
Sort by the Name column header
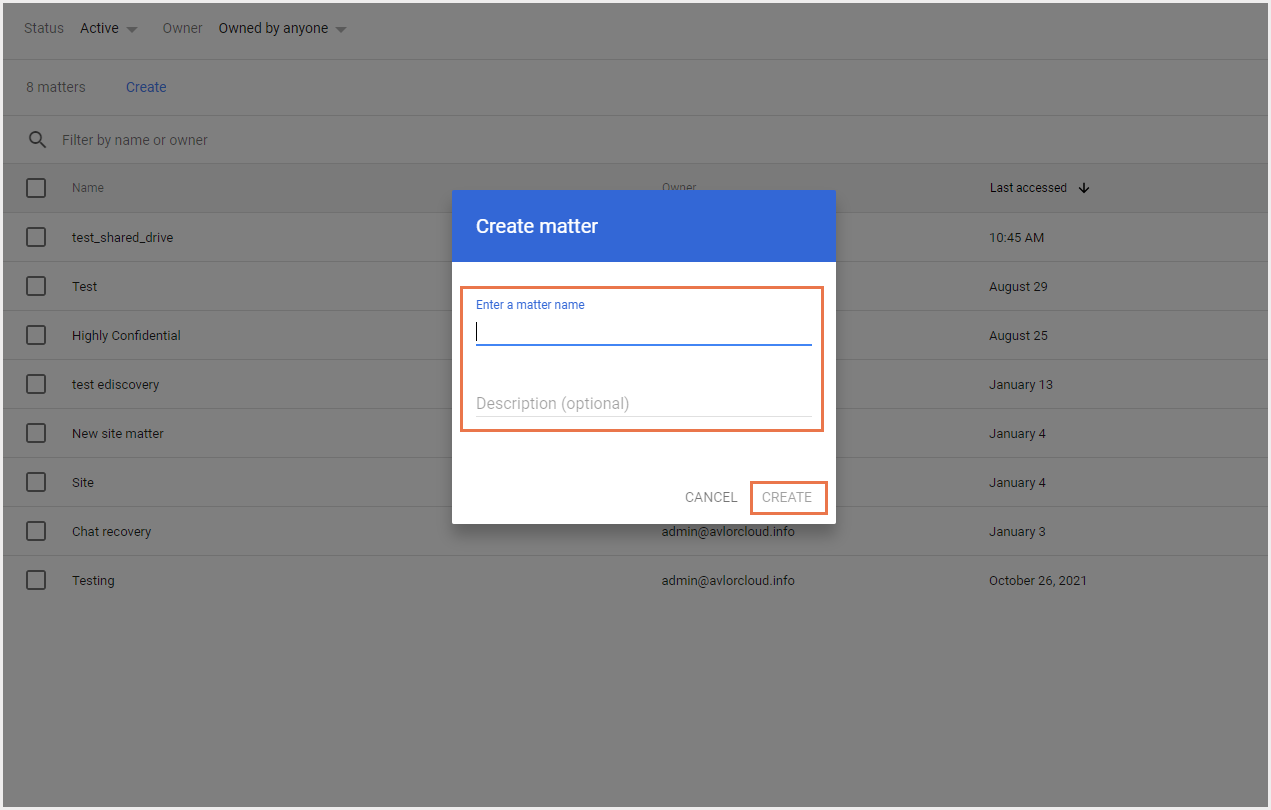(88, 188)
